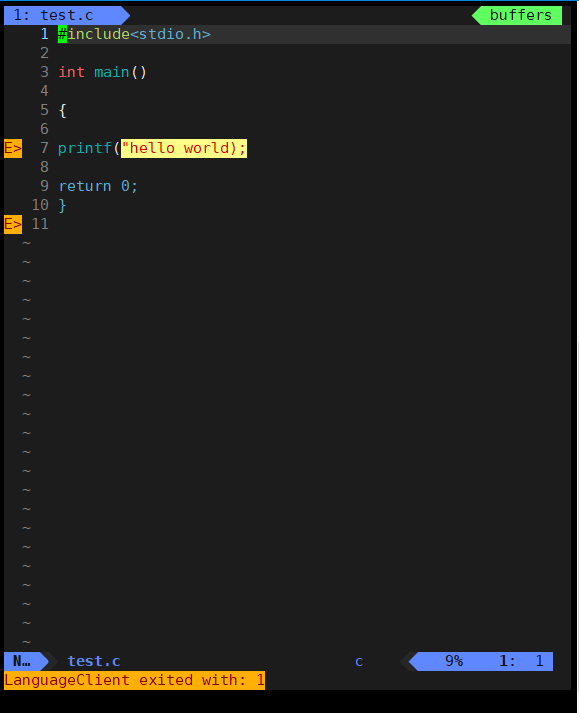The height and width of the screenshot is (713, 579).
Task: Click line number 4 in gutter
Action: (x=44, y=91)
